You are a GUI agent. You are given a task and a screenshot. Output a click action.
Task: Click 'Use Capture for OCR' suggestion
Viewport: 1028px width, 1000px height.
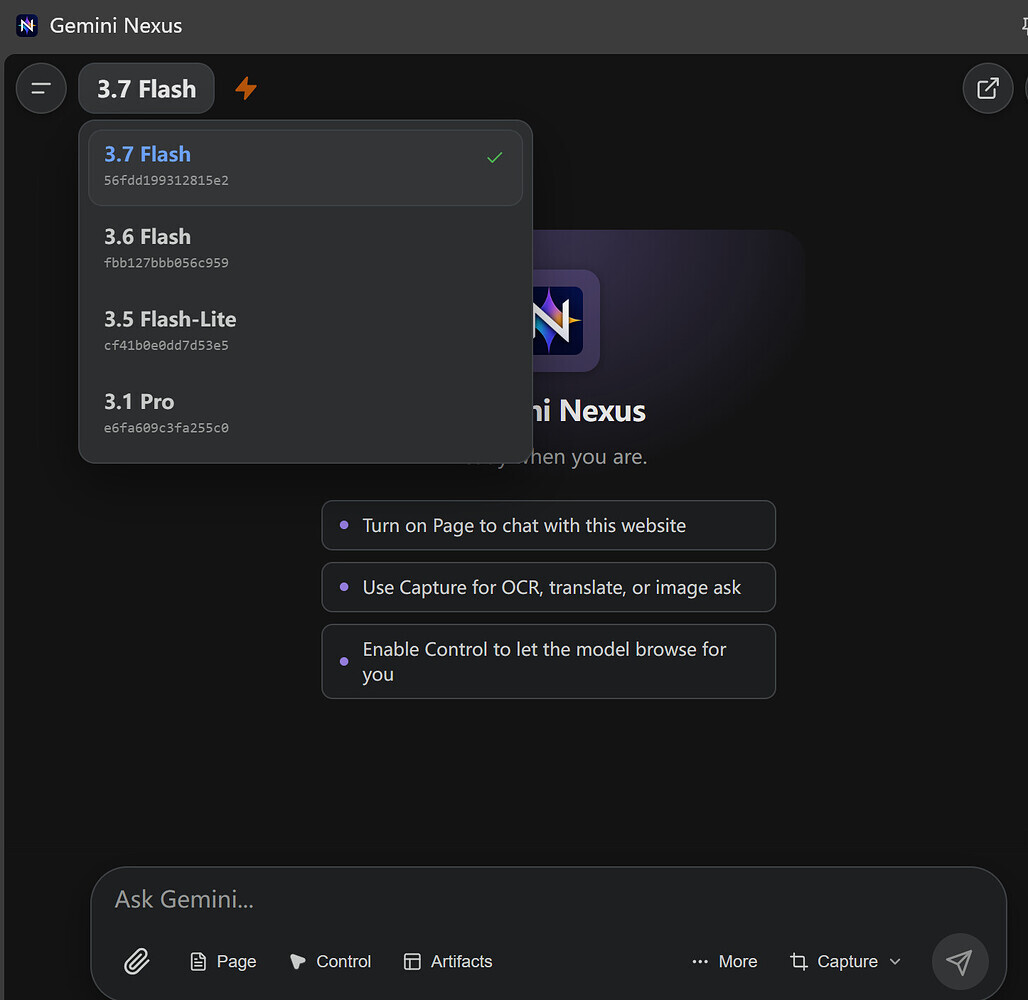tap(549, 587)
